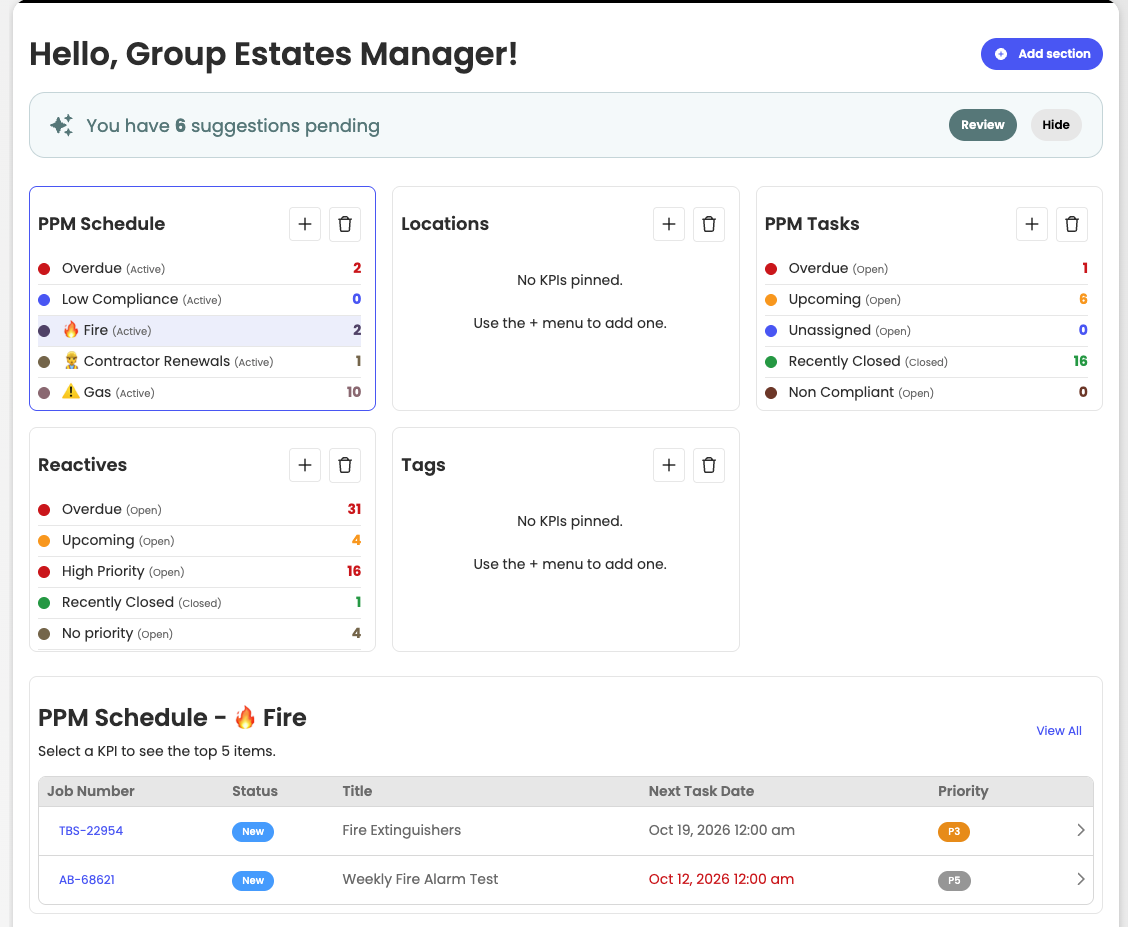
Task: Click the Priority column header
Action: pyautogui.click(x=963, y=791)
